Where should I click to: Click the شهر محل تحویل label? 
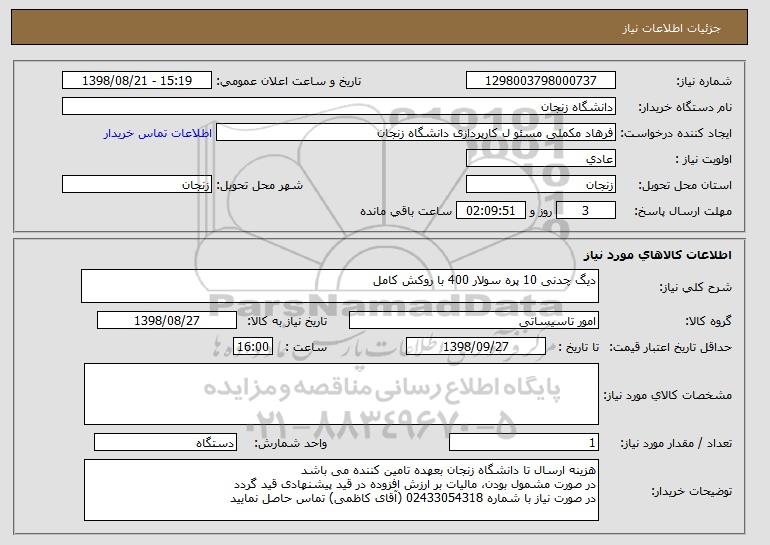[x=260, y=185]
